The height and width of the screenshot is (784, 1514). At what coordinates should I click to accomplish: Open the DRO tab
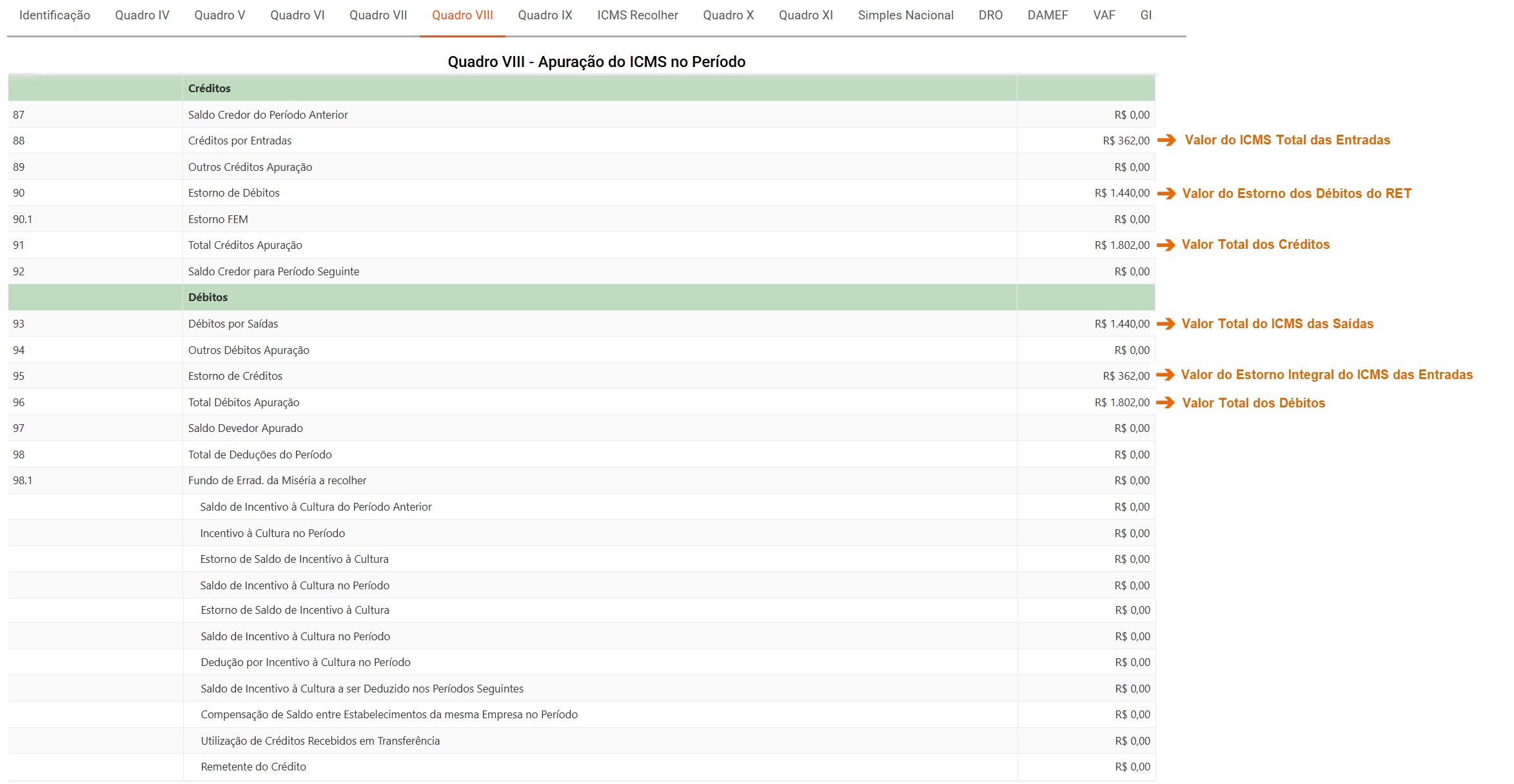(x=990, y=15)
